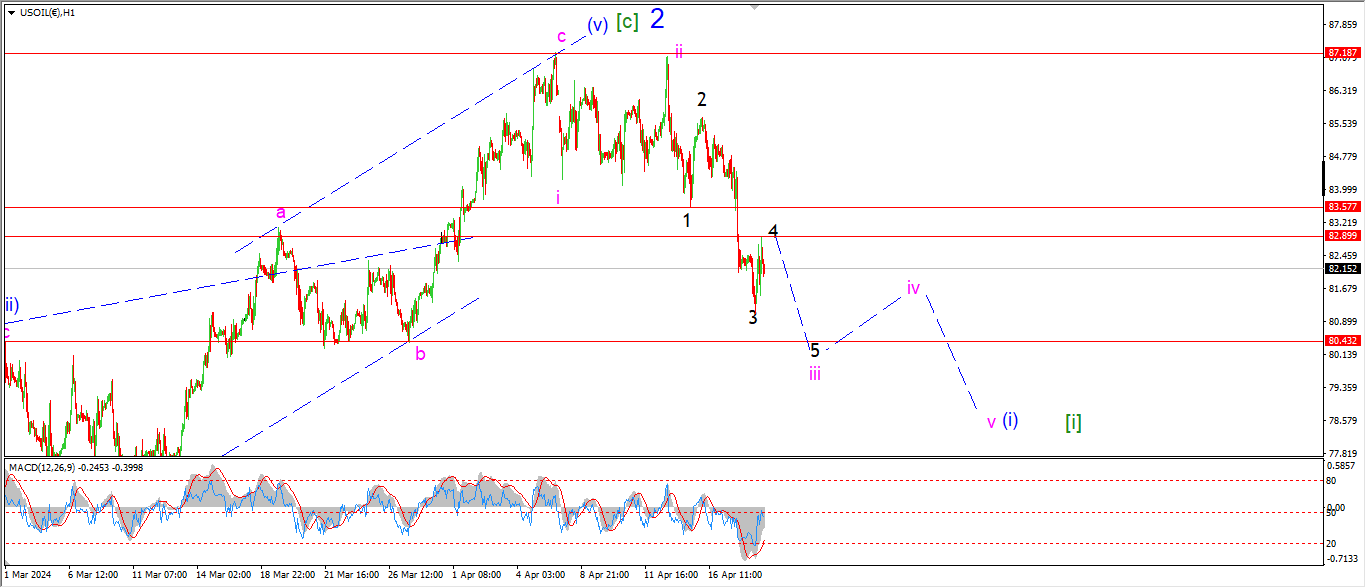Select the green [c] wave label
The image size is (1366, 588).
[627, 22]
